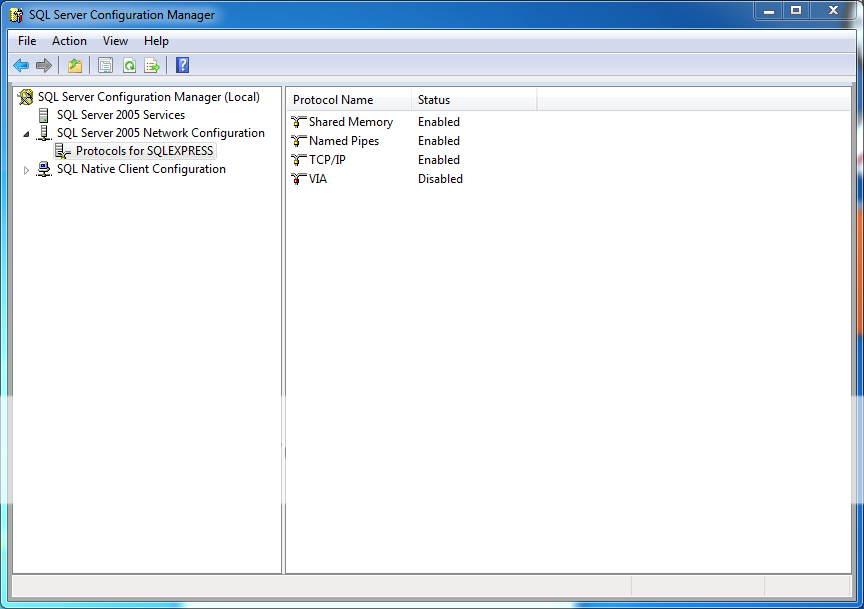
Task: Open the File menu
Action: (x=27, y=41)
